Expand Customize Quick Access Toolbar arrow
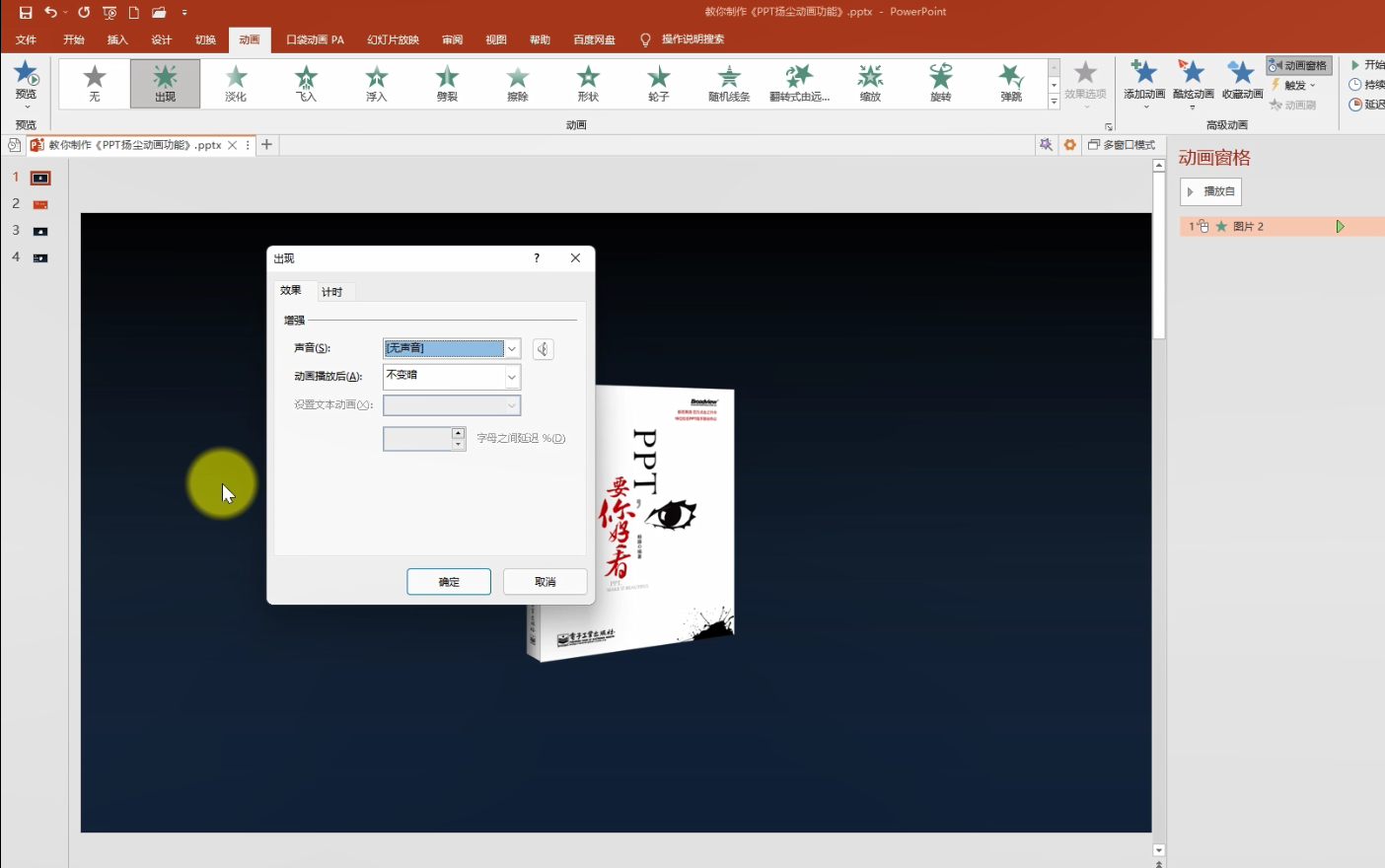Image resolution: width=1385 pixels, height=868 pixels. (184, 13)
